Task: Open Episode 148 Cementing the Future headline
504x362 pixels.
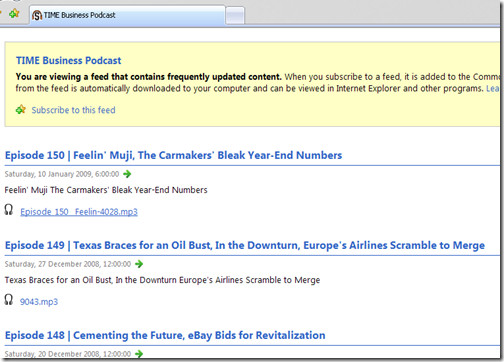Action: 165,335
